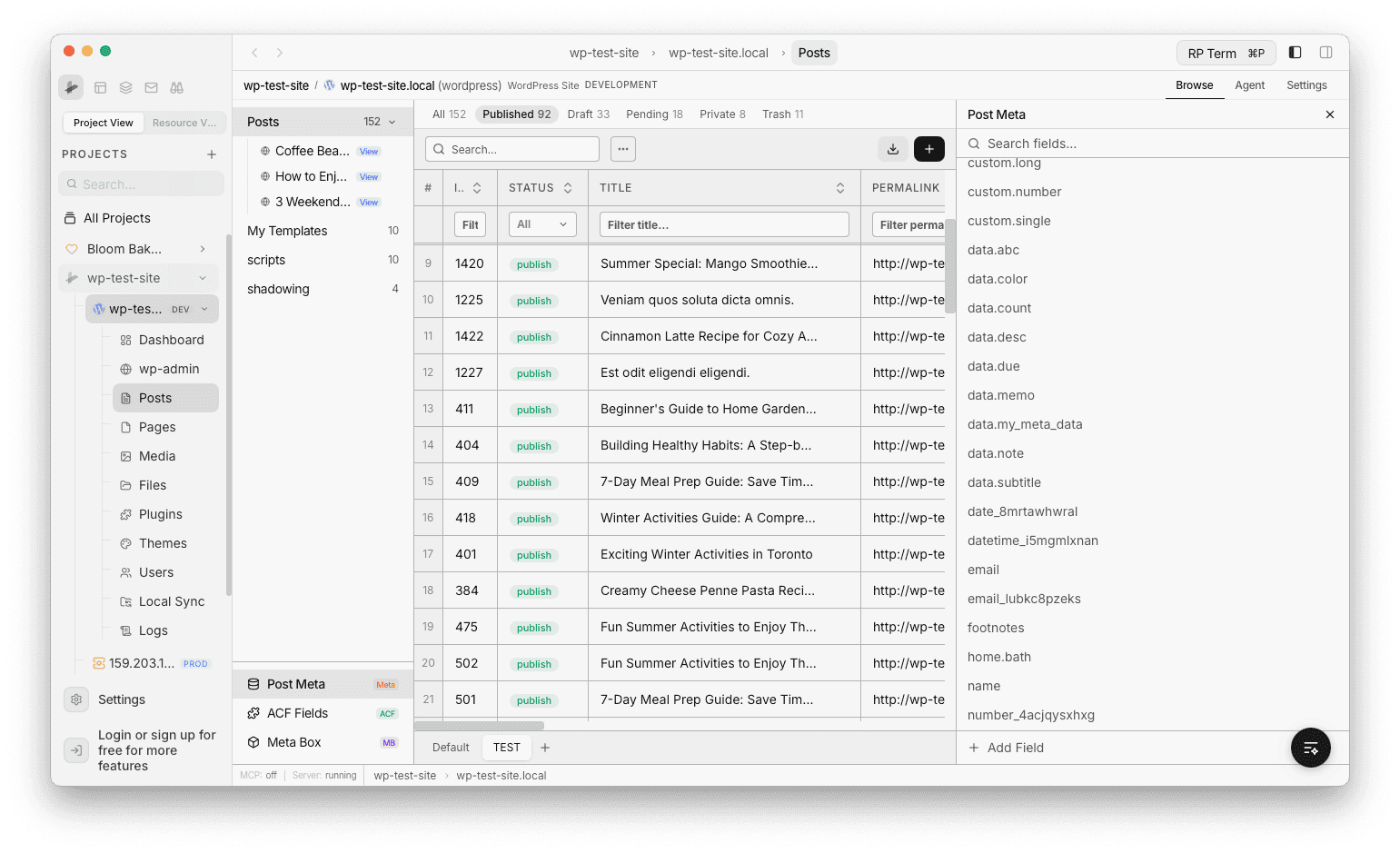Click the layout/grid icon beside the hammer icon
The width and height of the screenshot is (1400, 853).
100,87
